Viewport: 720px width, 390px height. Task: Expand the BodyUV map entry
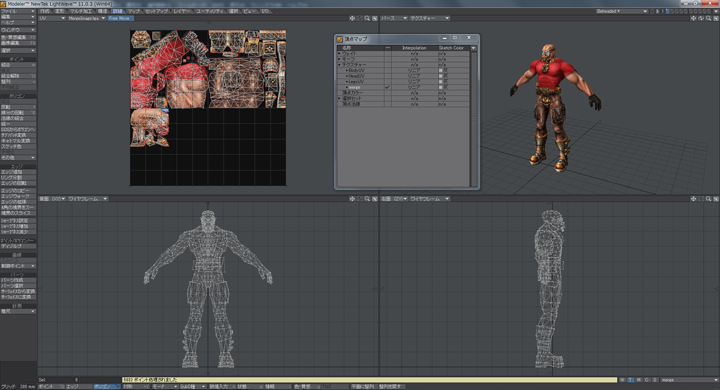pos(347,71)
